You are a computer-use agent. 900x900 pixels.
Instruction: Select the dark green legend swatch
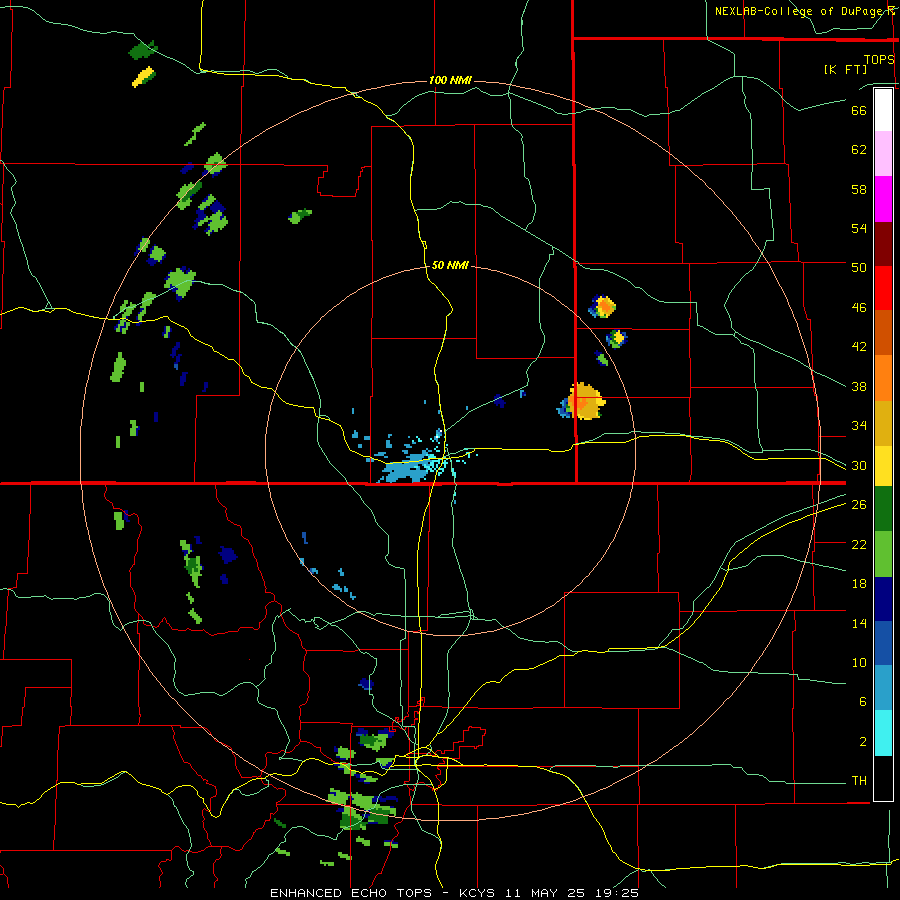(883, 509)
